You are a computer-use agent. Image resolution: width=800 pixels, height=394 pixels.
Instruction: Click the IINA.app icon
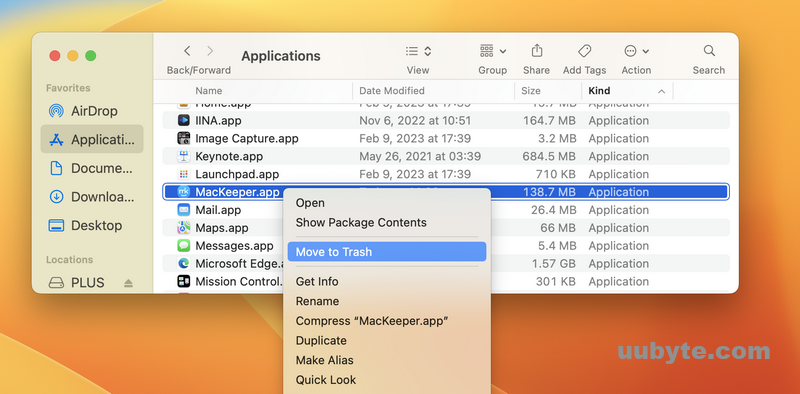[184, 120]
